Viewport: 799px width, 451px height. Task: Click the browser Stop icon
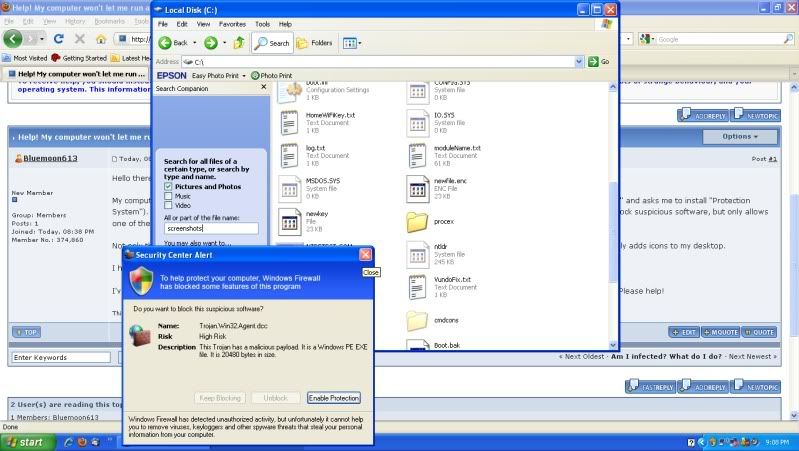(79, 39)
